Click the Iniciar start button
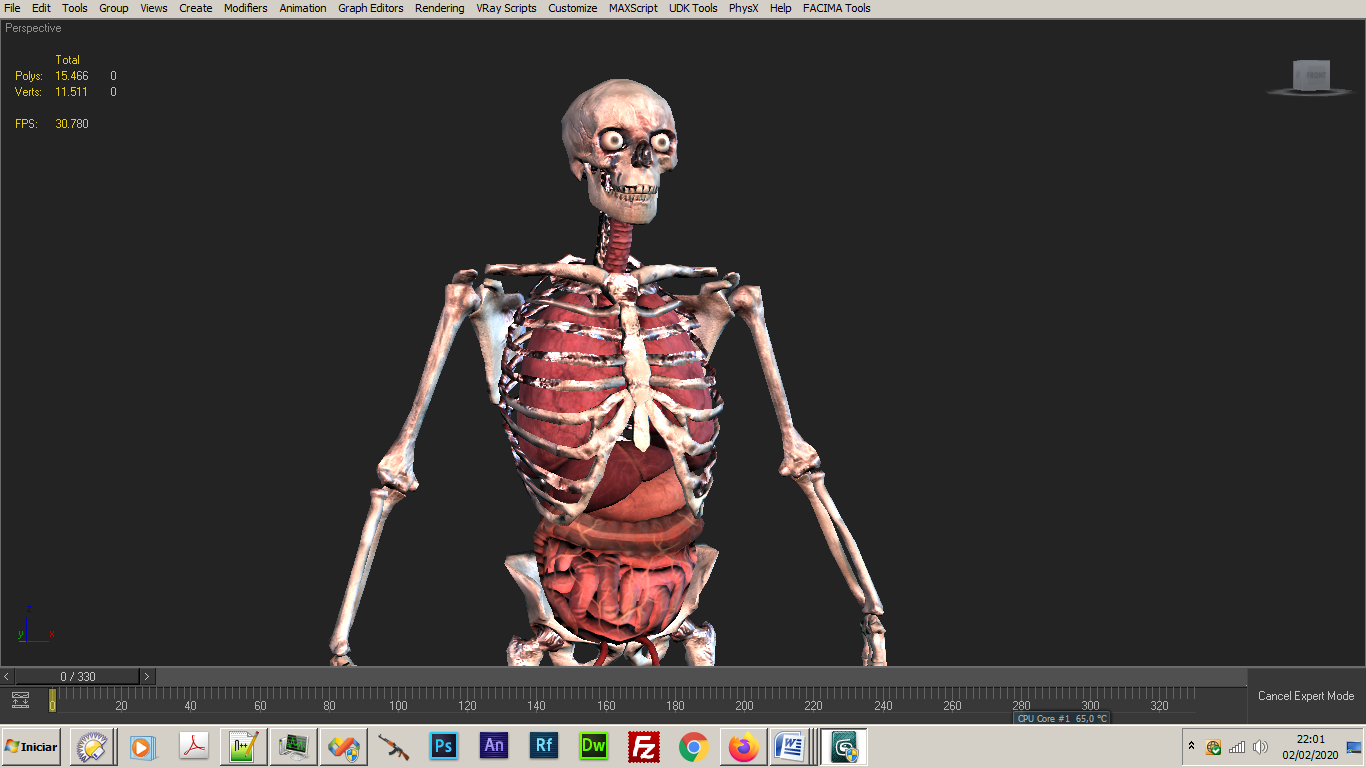 pyautogui.click(x=32, y=746)
